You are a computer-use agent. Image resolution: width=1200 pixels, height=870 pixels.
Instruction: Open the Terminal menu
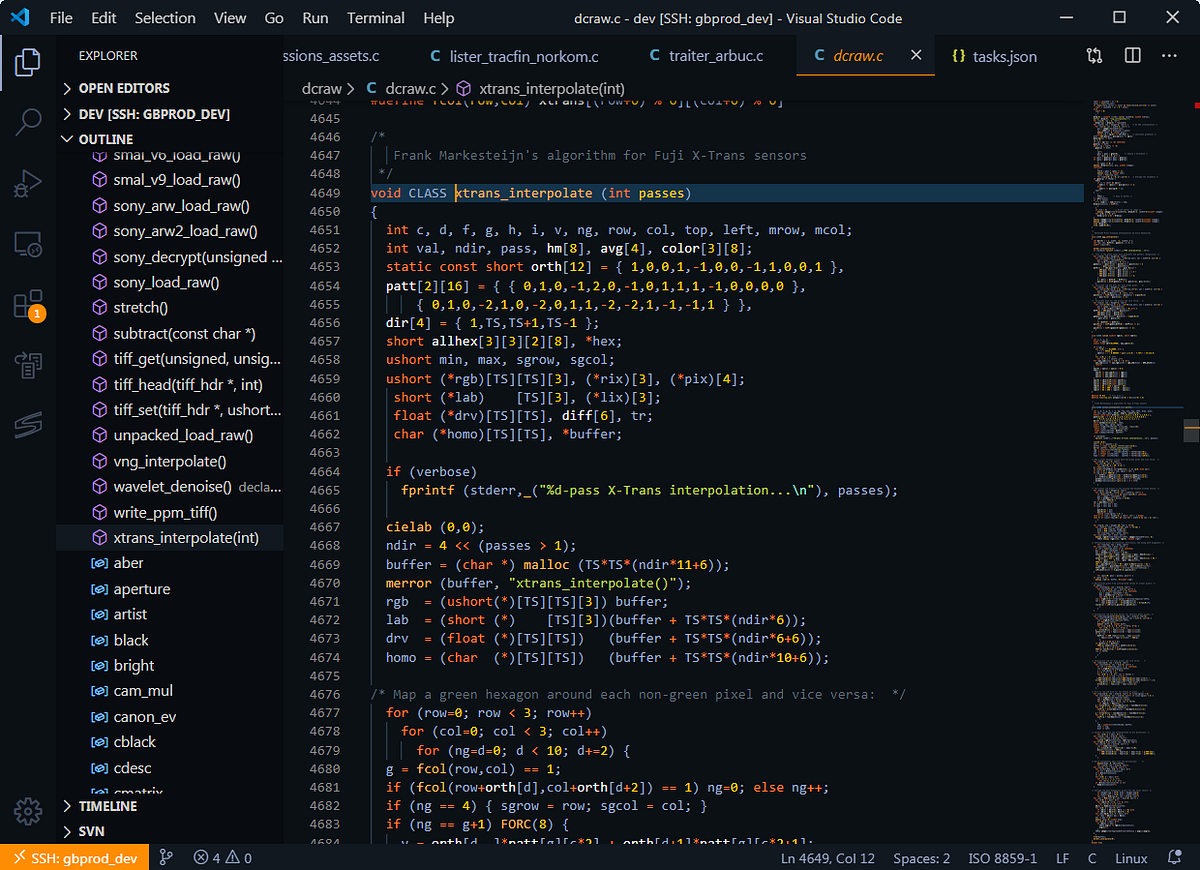(375, 17)
